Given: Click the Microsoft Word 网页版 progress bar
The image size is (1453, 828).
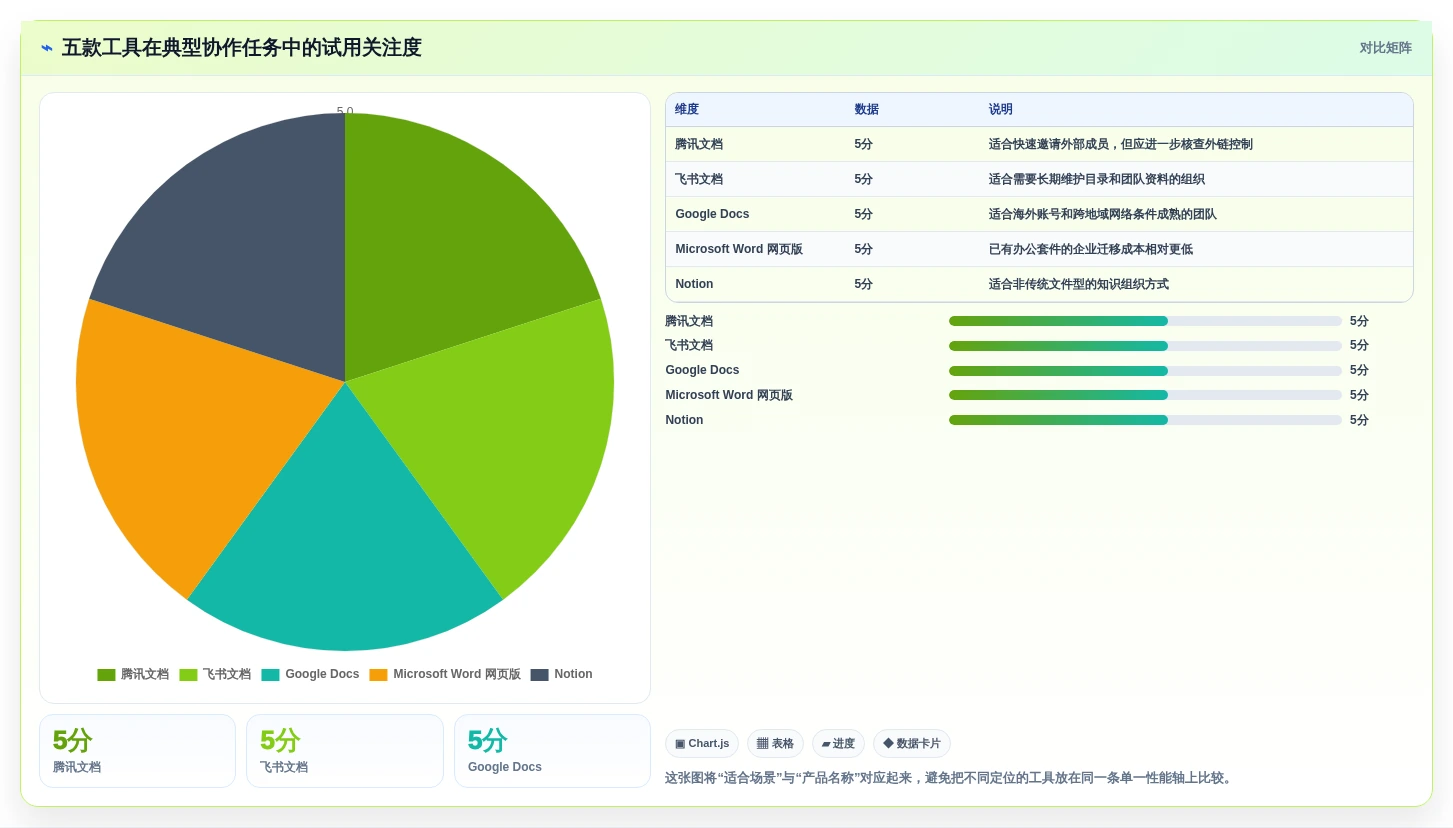Looking at the screenshot, I should coord(1145,395).
